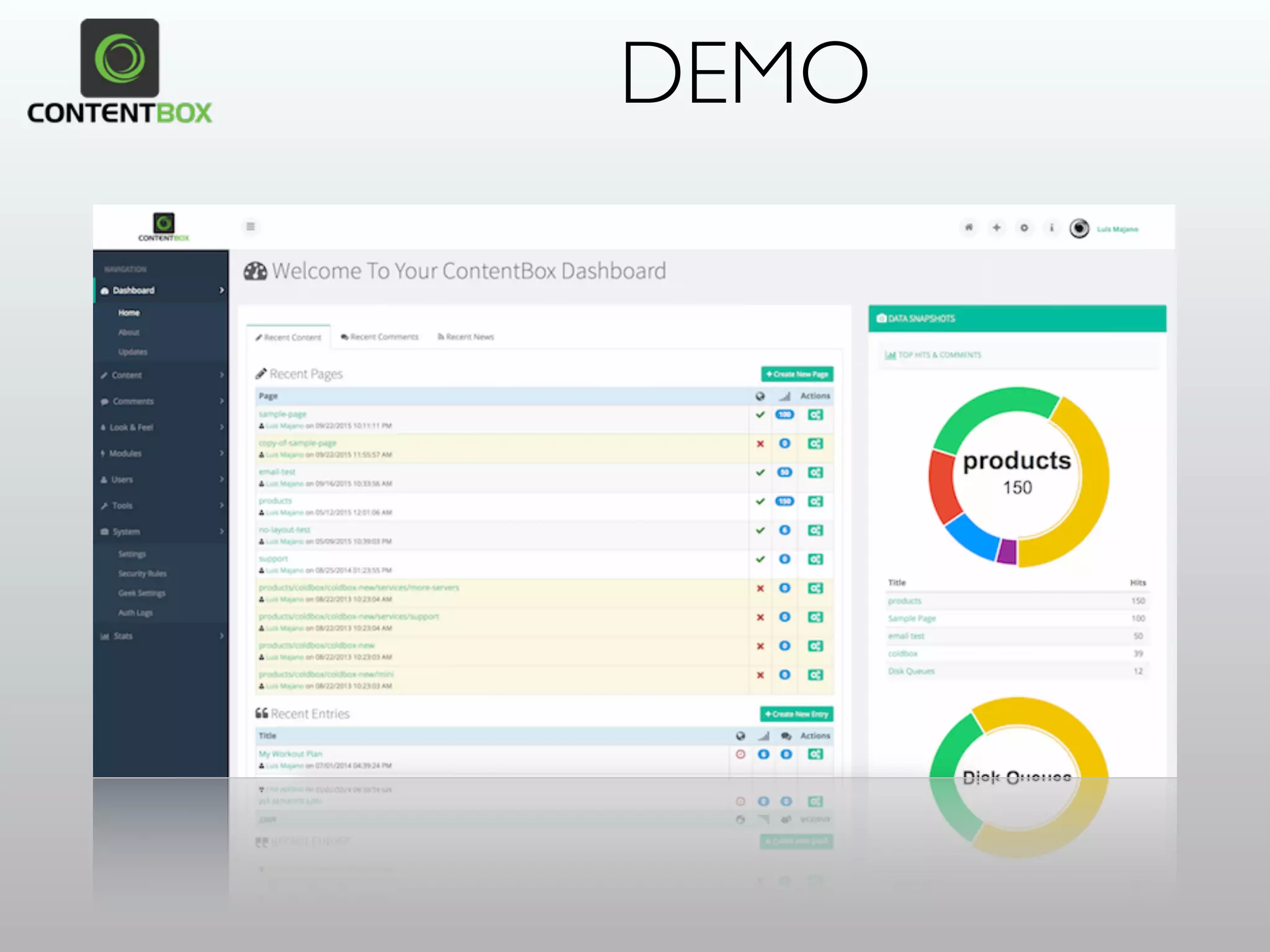Expand the Modules navigation menu
The image size is (1270, 952).
tap(161, 454)
